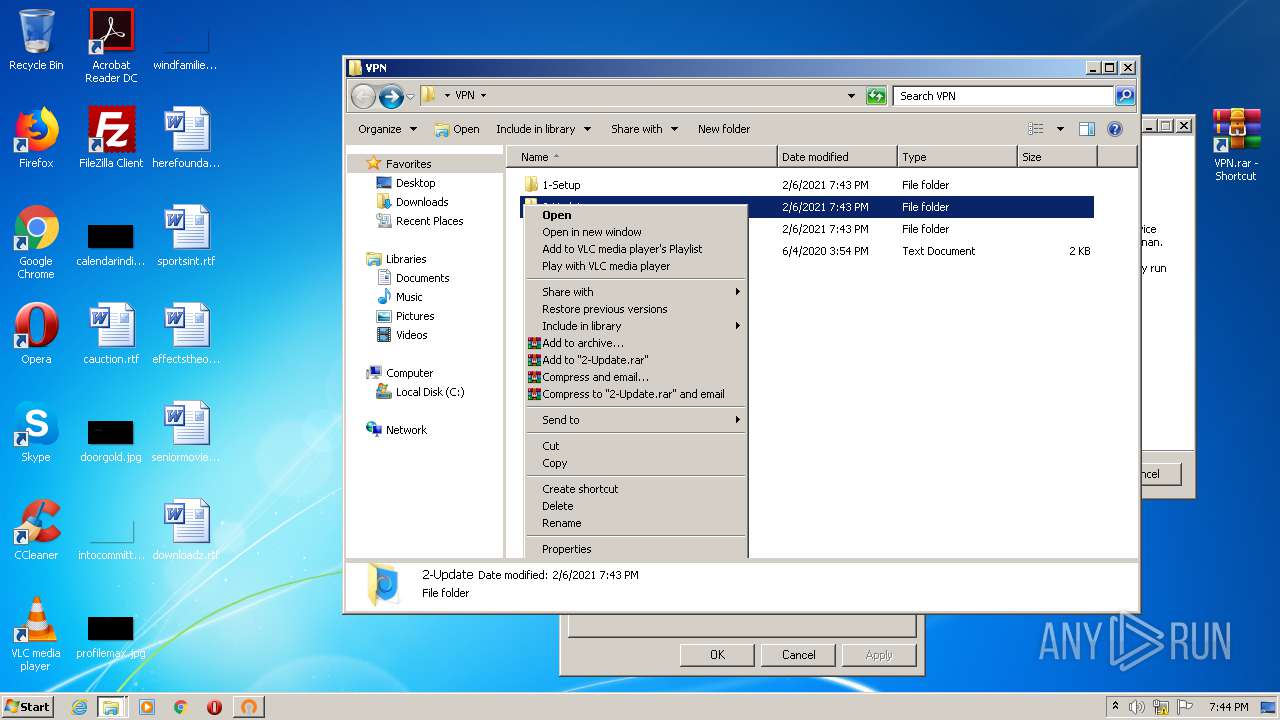Click OK button in background dialog

pyautogui.click(x=717, y=655)
